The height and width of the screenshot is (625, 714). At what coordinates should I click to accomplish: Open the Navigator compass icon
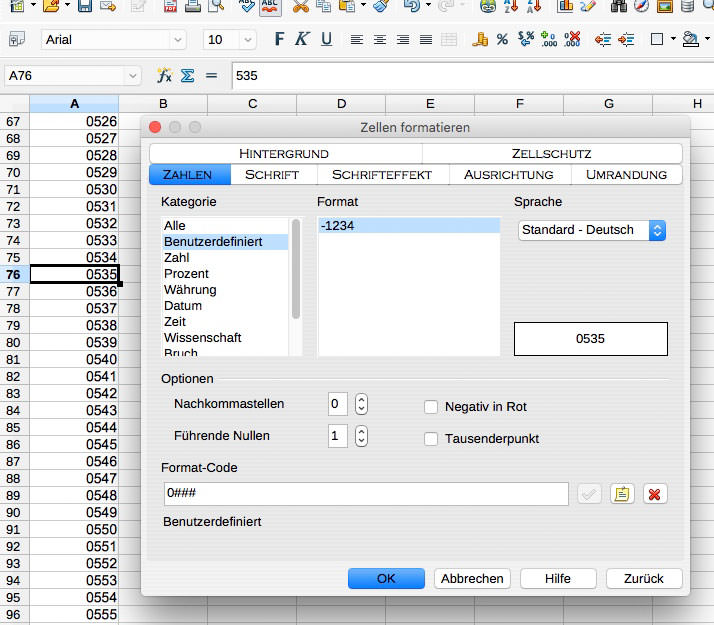(x=641, y=5)
